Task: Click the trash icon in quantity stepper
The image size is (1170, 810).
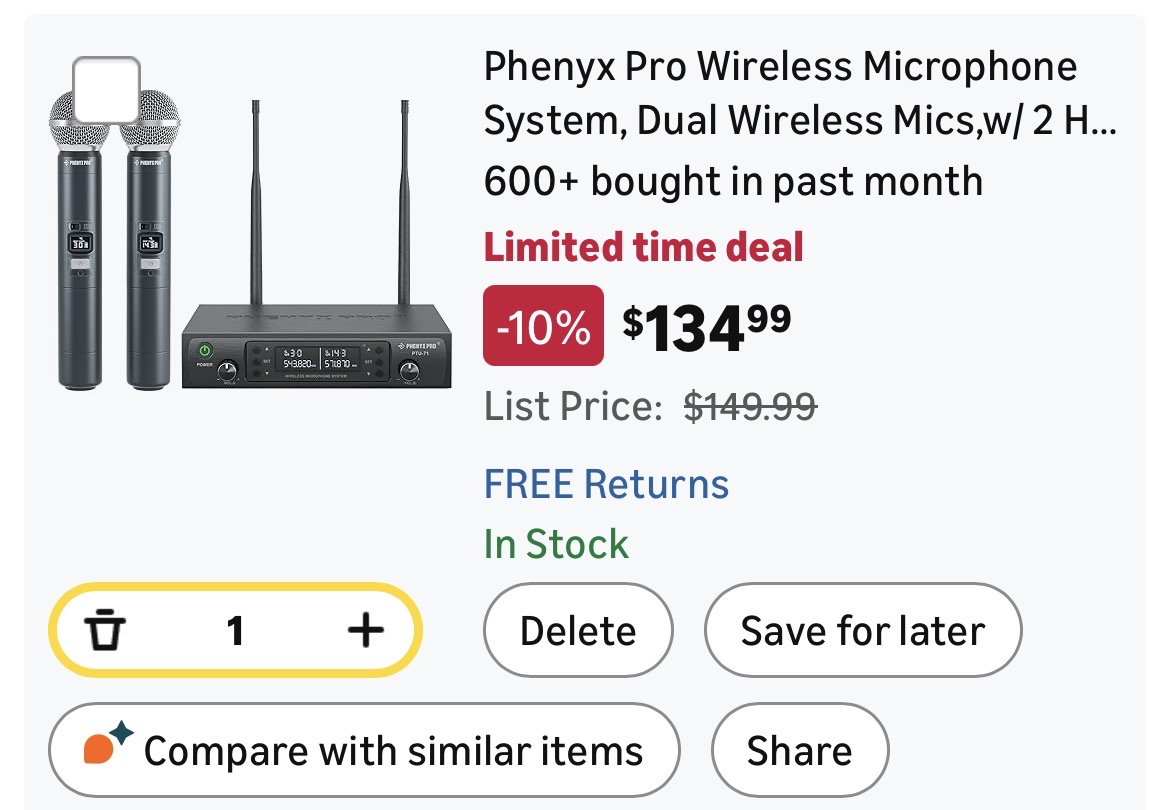Action: [x=104, y=631]
